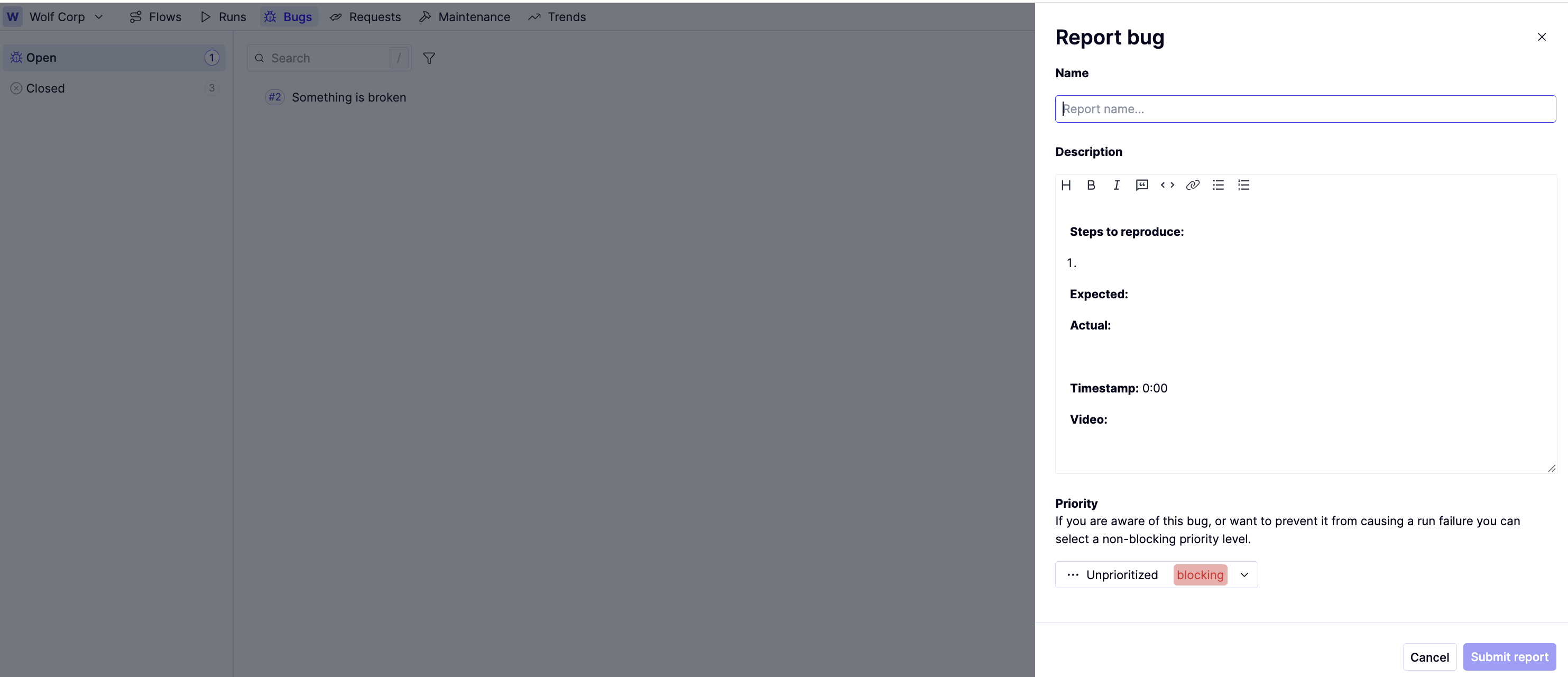Insert numbered list in description
Image resolution: width=1568 pixels, height=677 pixels.
tap(1243, 185)
